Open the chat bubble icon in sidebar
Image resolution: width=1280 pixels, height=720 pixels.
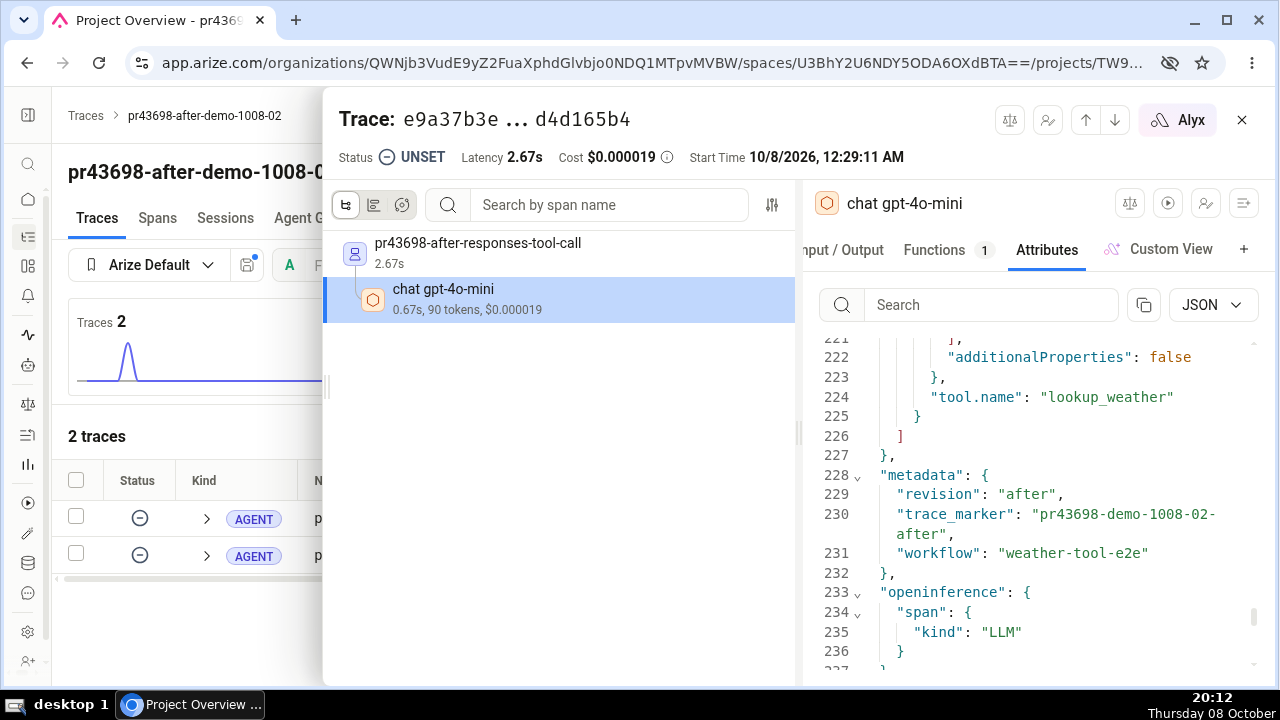click(28, 593)
